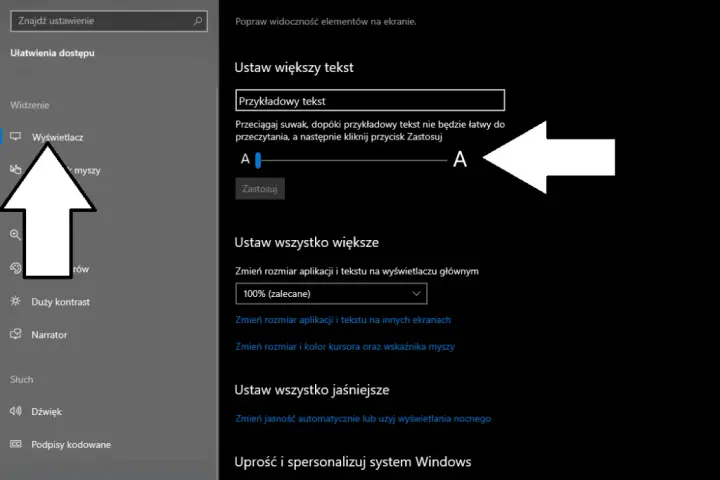Open the Dźwięk audio settings
720x480 pixels.
pos(46,412)
